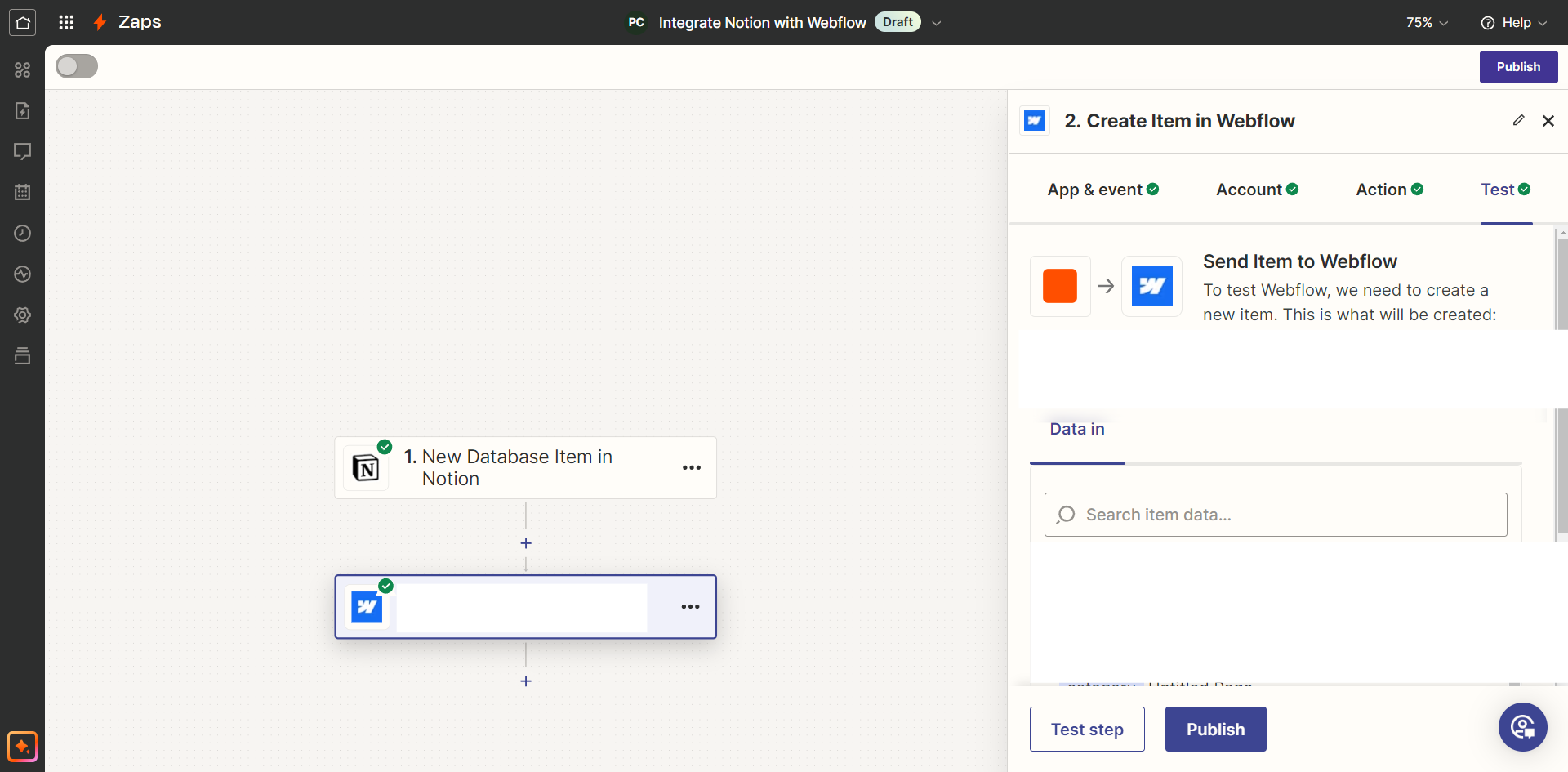This screenshot has height=772, width=1568.
Task: Rename step with the pencil icon
Action: click(x=1518, y=120)
